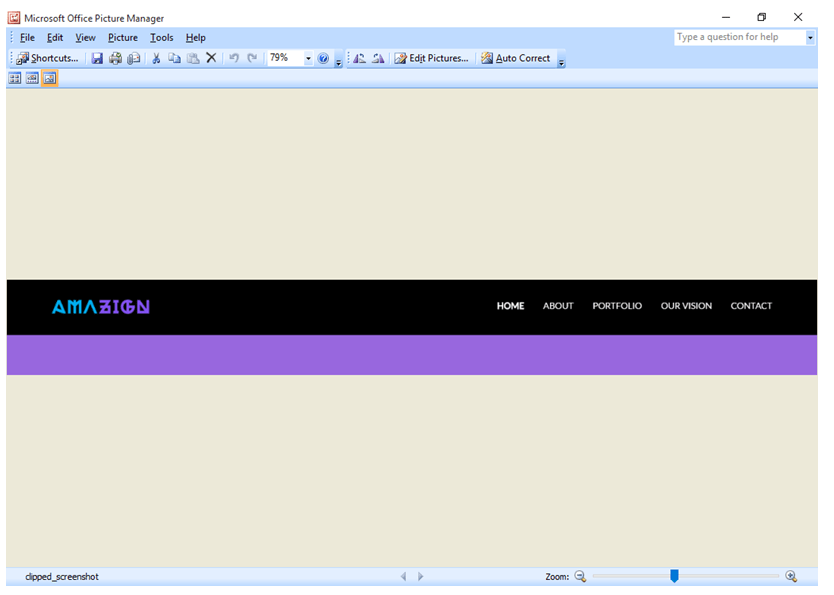Image resolution: width=834 pixels, height=595 pixels.
Task: Save the current picture
Action: pos(97,58)
